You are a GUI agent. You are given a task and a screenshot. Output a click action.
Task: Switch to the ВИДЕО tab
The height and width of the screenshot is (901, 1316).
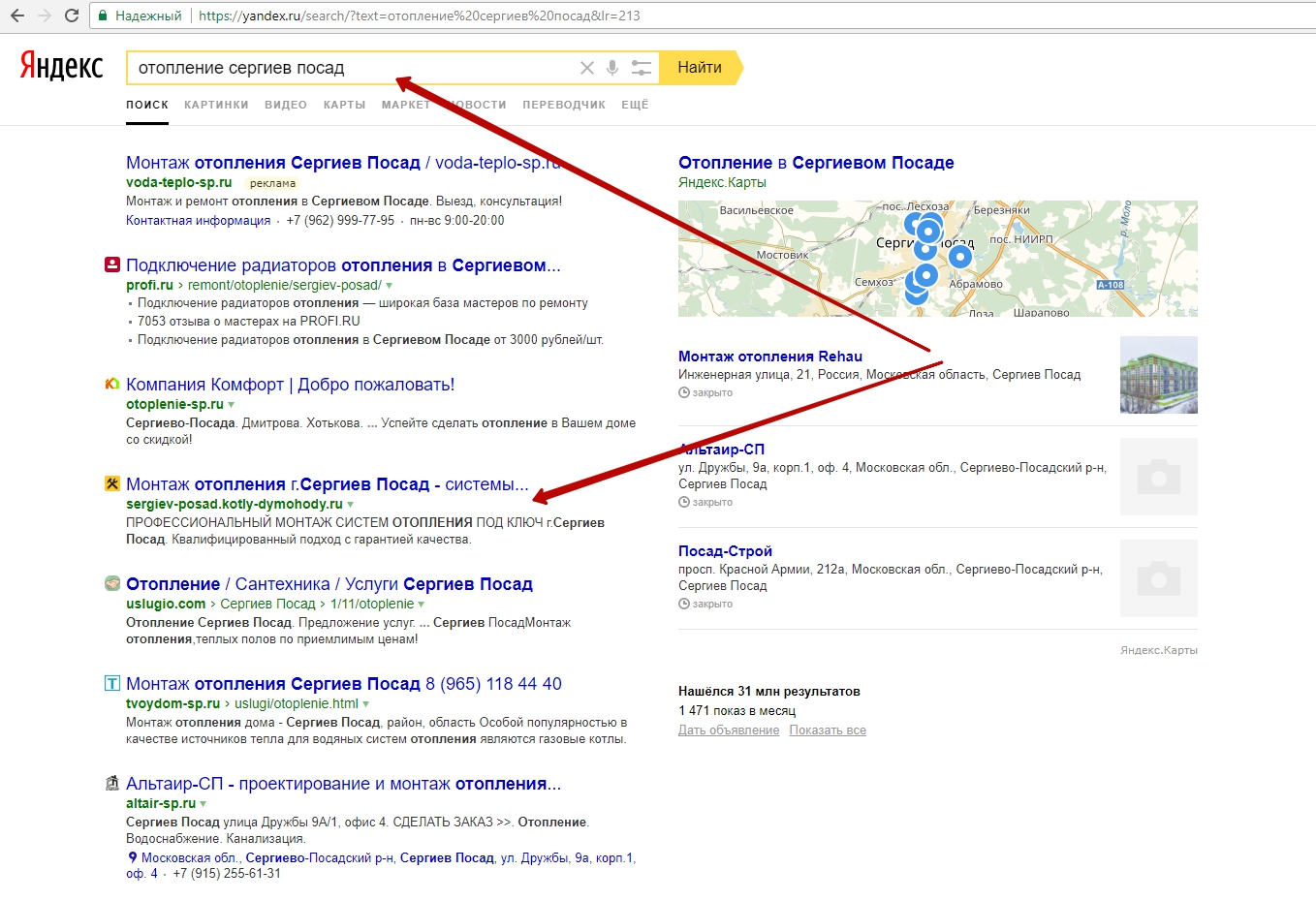tap(286, 105)
